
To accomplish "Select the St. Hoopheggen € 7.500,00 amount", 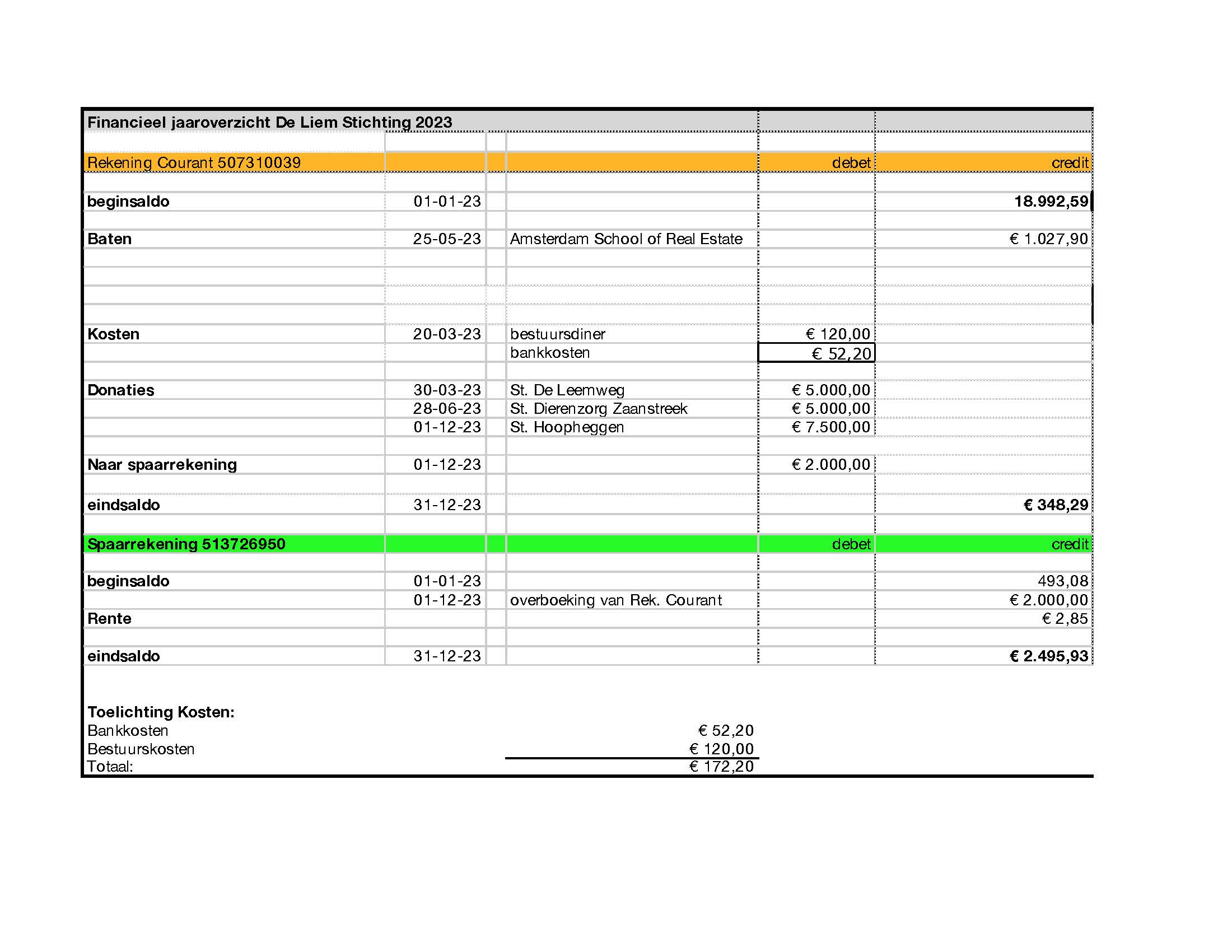I will pyautogui.click(x=830, y=427).
